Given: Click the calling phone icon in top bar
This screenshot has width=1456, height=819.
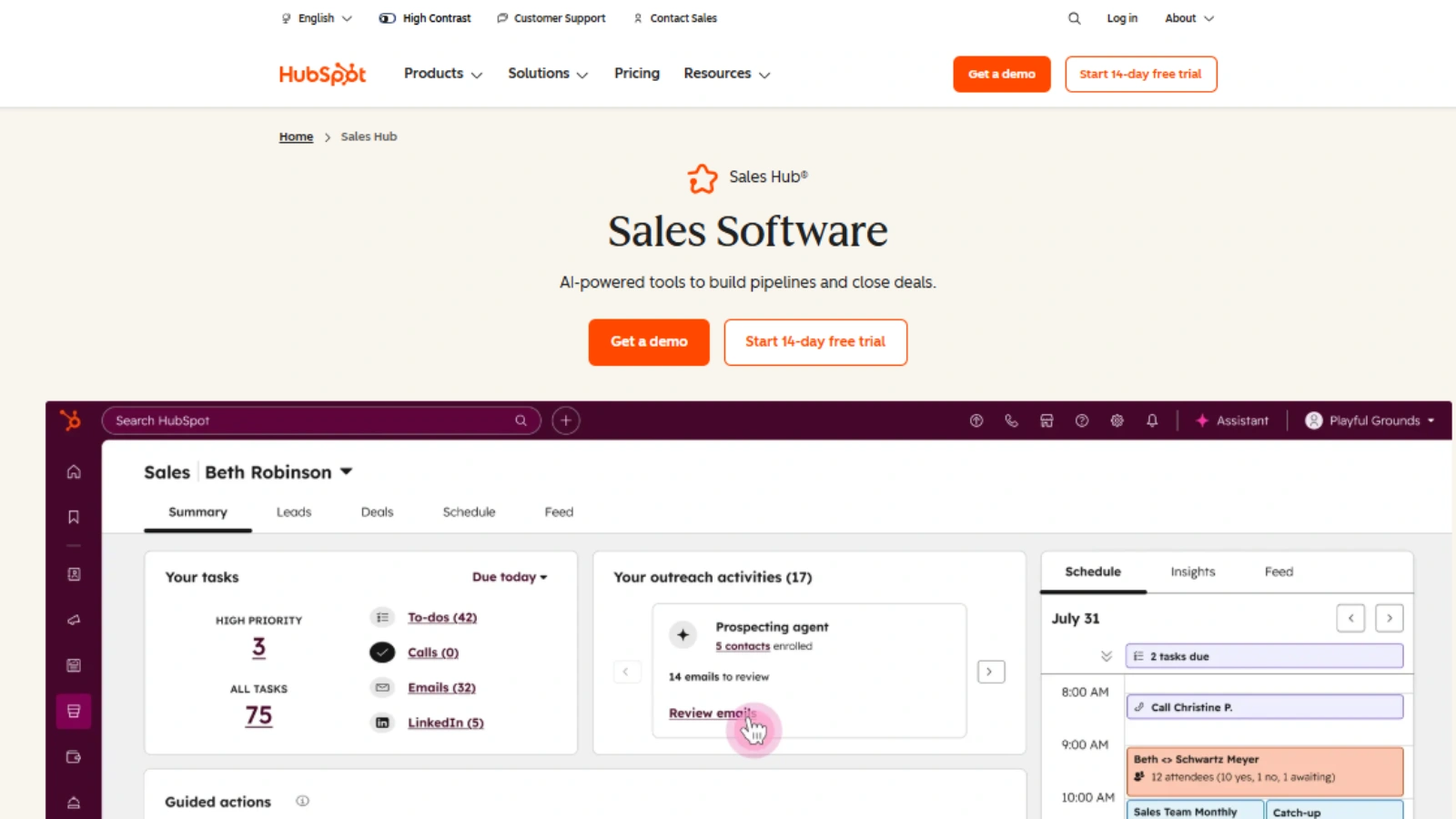Looking at the screenshot, I should point(1012,420).
